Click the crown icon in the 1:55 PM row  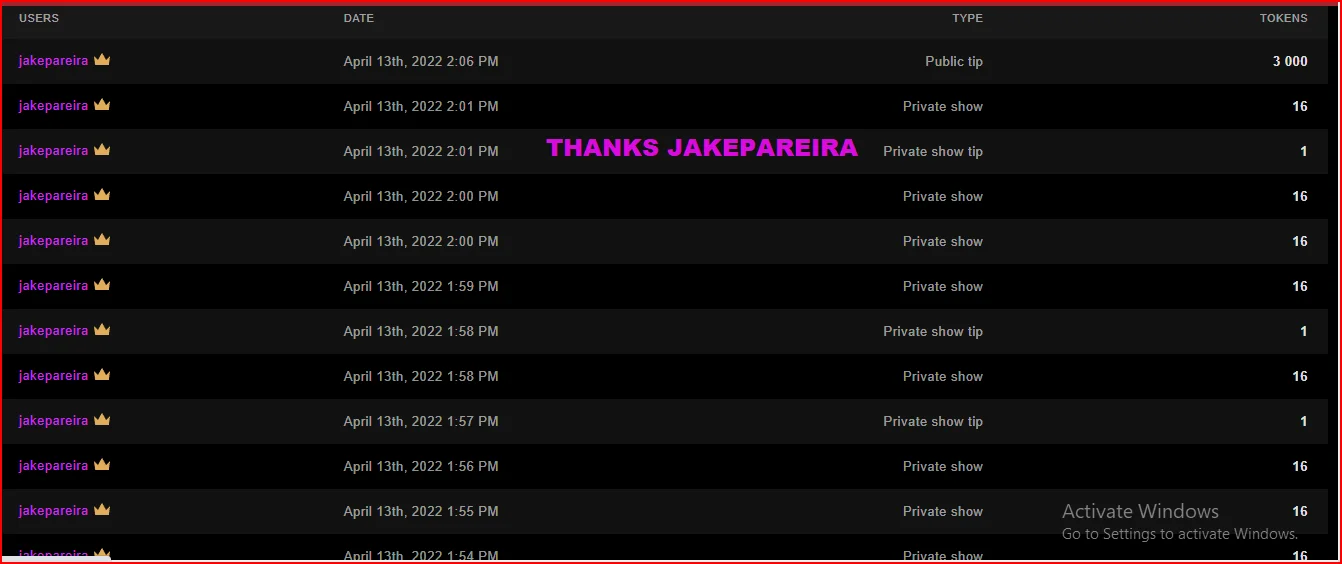(x=102, y=510)
